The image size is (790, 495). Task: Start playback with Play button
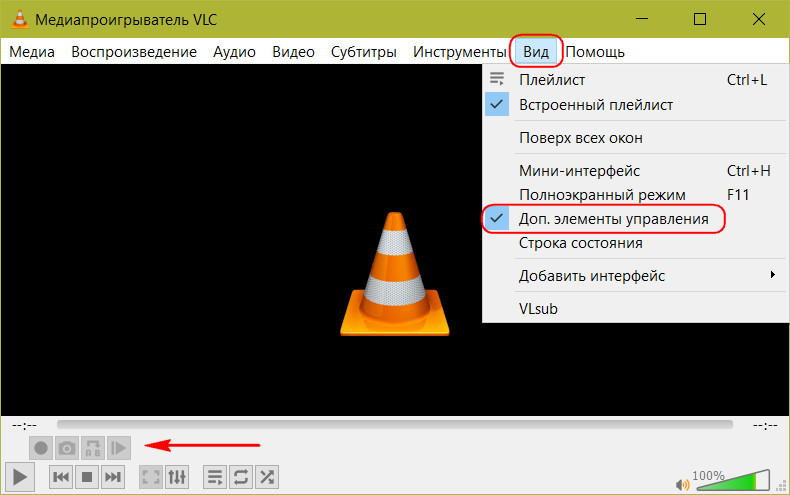click(x=20, y=476)
